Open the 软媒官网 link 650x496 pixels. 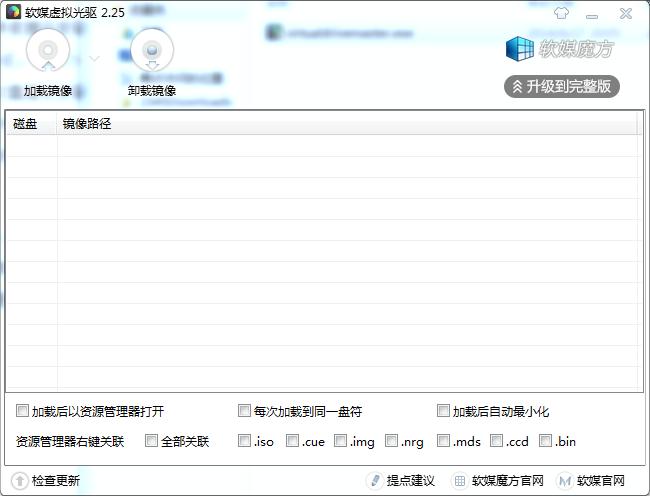pos(600,481)
